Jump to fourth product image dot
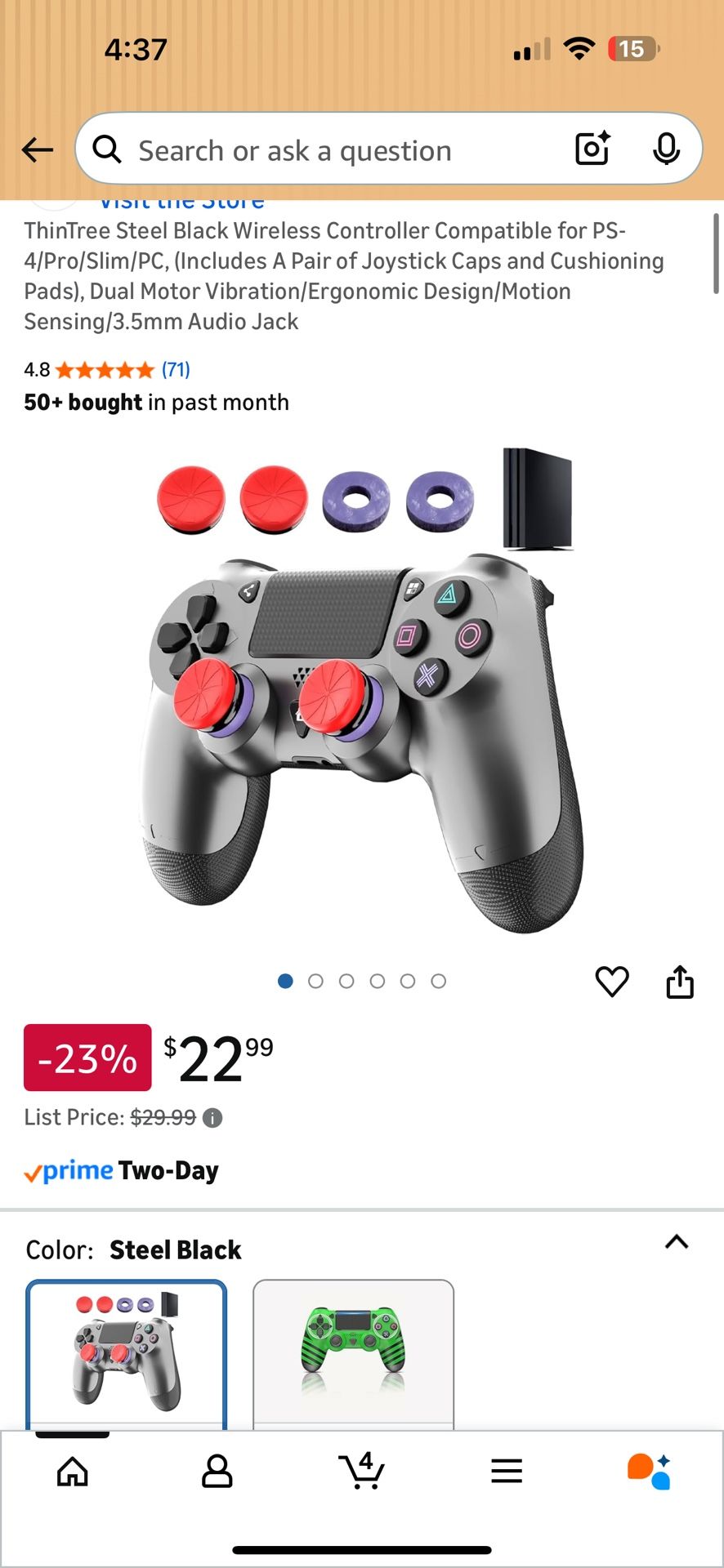Image resolution: width=724 pixels, height=1568 pixels. tap(377, 981)
